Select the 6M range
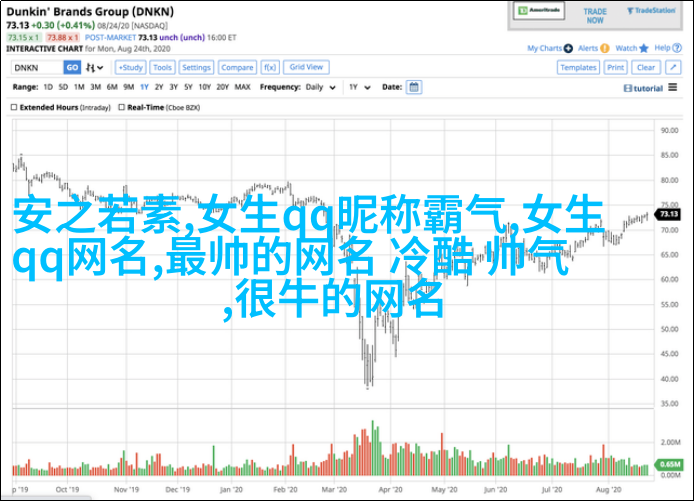This screenshot has height=502, width=695. (x=112, y=87)
